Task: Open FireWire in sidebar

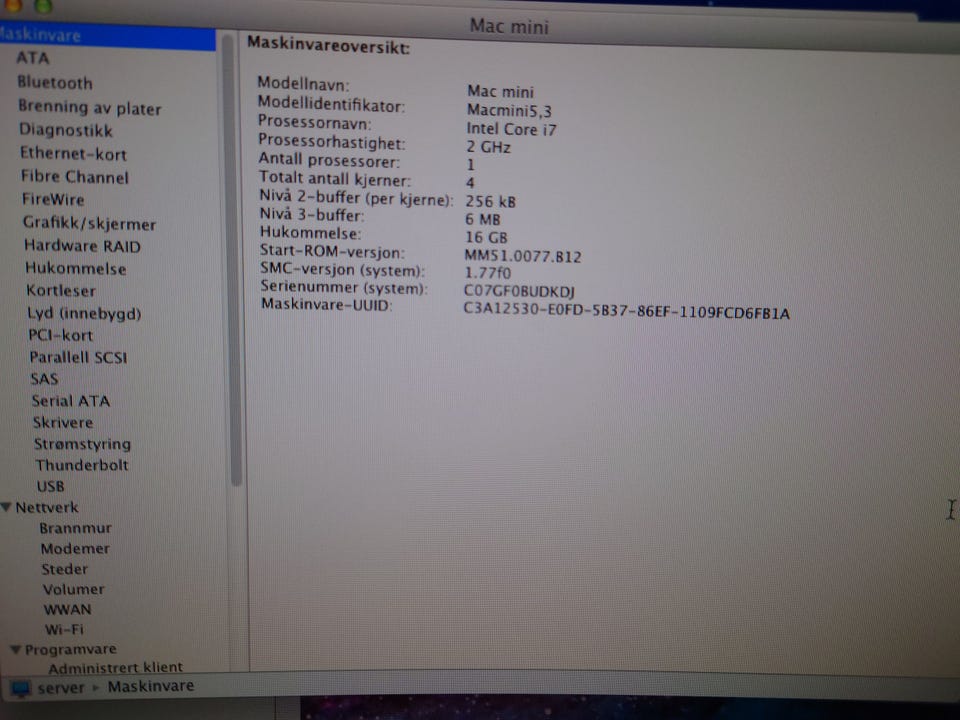Action: click(x=53, y=200)
